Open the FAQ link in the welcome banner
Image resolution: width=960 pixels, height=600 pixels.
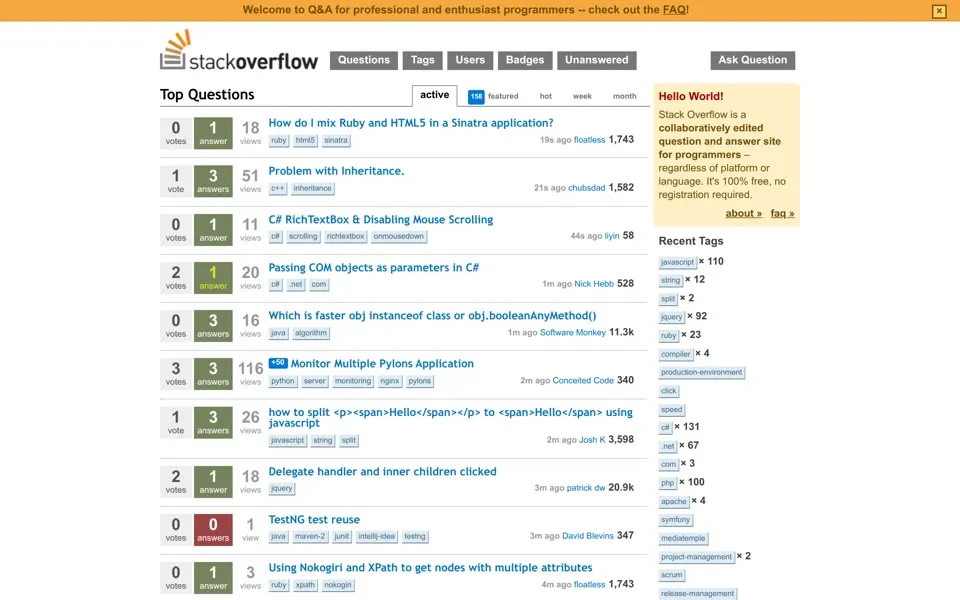674,10
